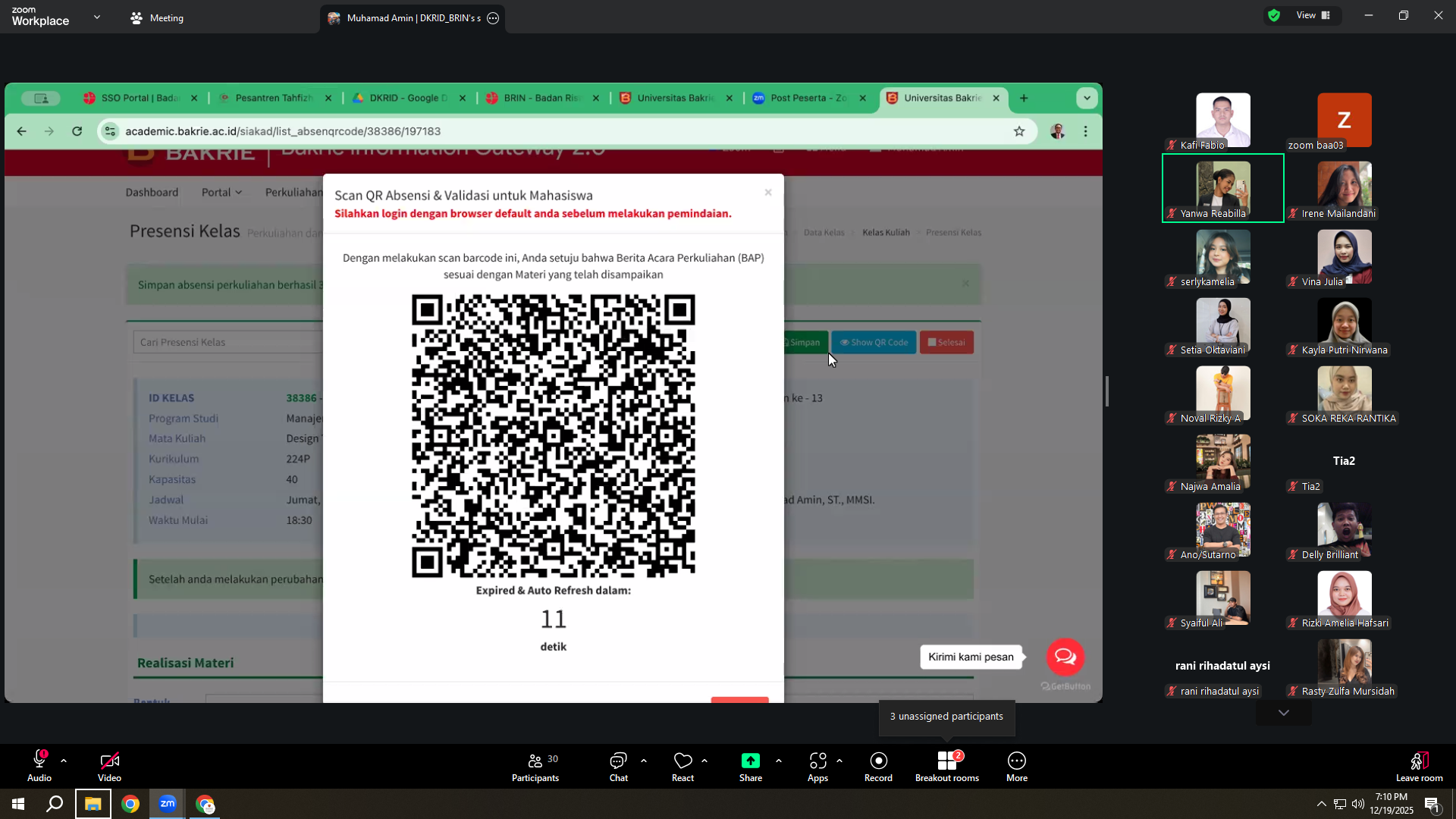Viewport: 1456px width, 819px height.
Task: Click Leave room
Action: [1420, 766]
